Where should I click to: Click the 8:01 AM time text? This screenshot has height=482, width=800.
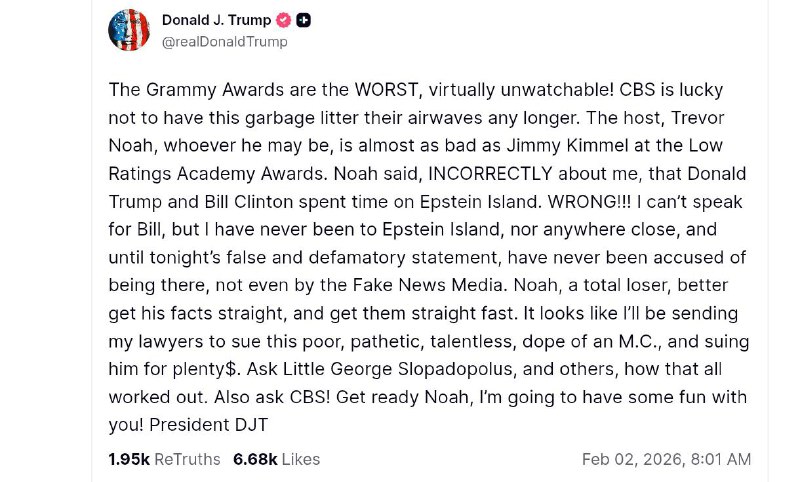pos(720,459)
